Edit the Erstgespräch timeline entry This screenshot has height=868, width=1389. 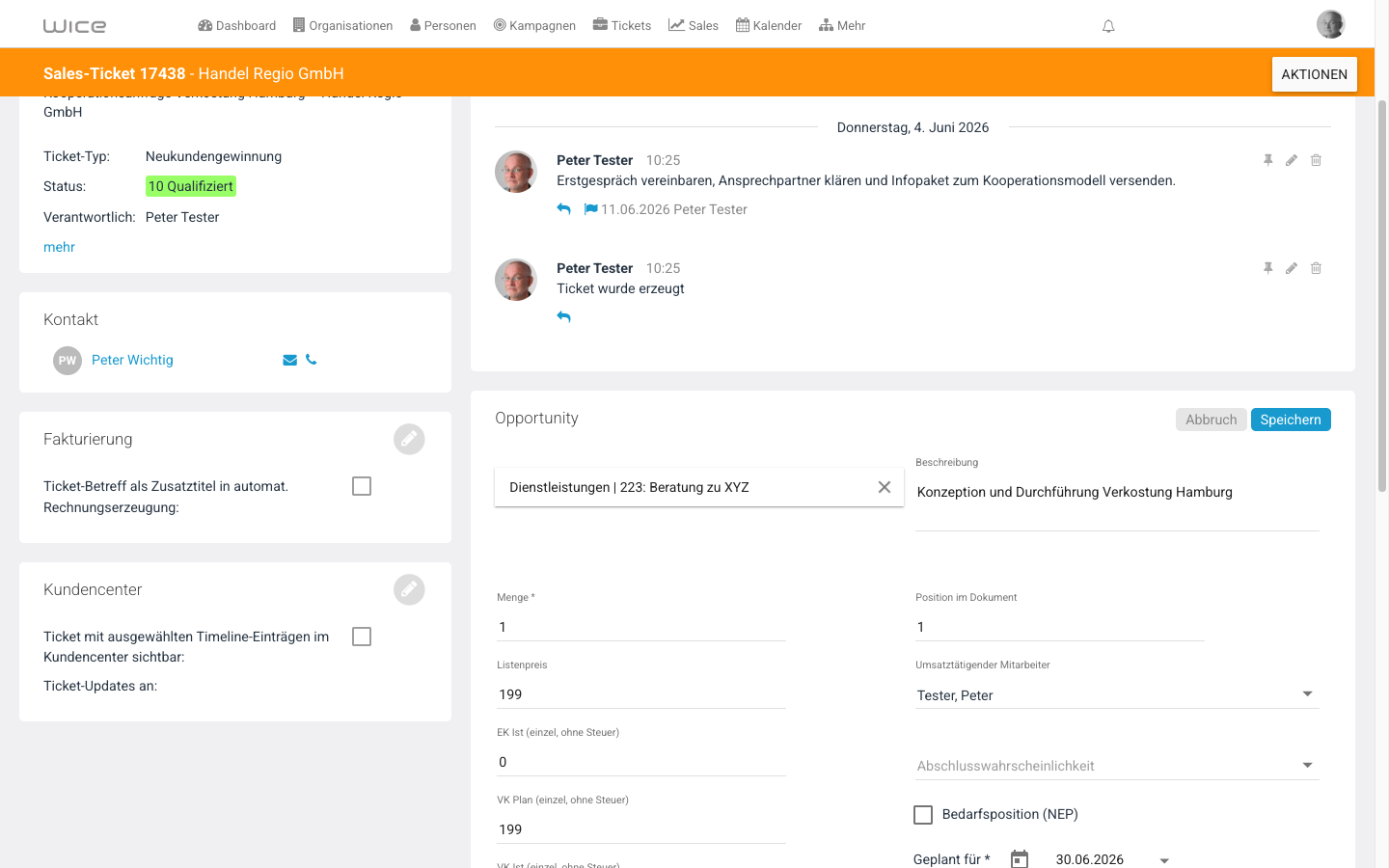[1292, 160]
